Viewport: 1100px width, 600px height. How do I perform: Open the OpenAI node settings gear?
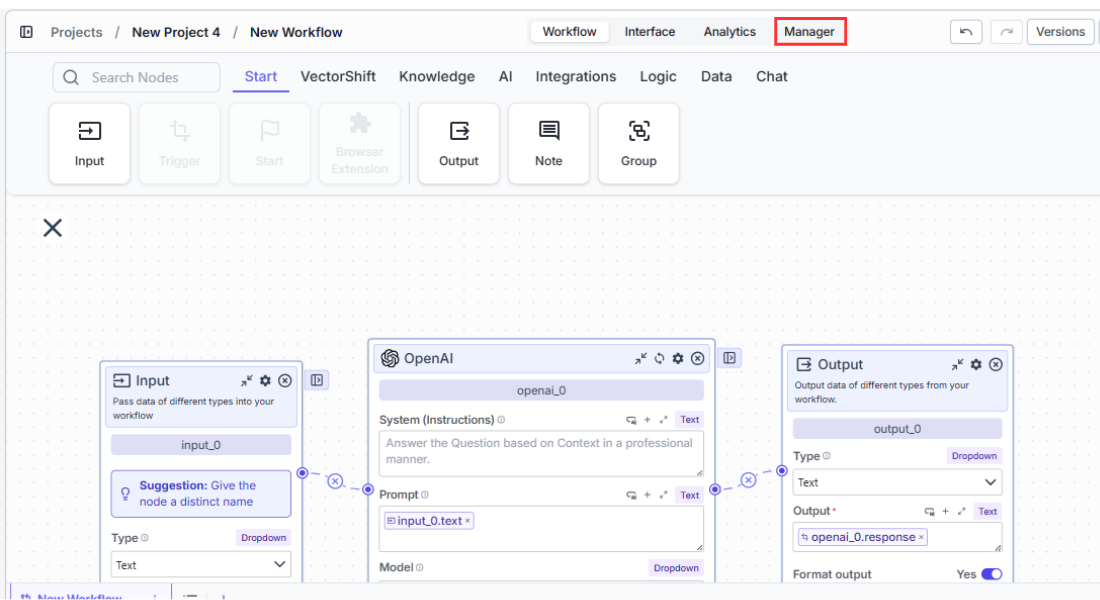pos(678,358)
